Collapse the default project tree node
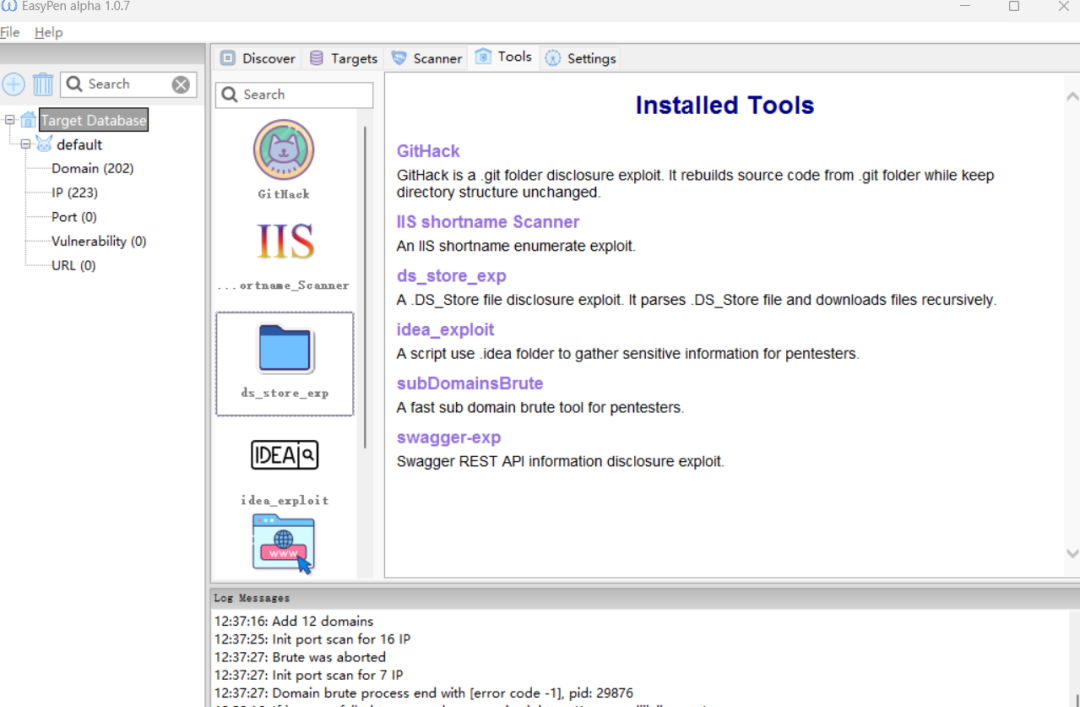This screenshot has width=1080, height=707. click(25, 144)
